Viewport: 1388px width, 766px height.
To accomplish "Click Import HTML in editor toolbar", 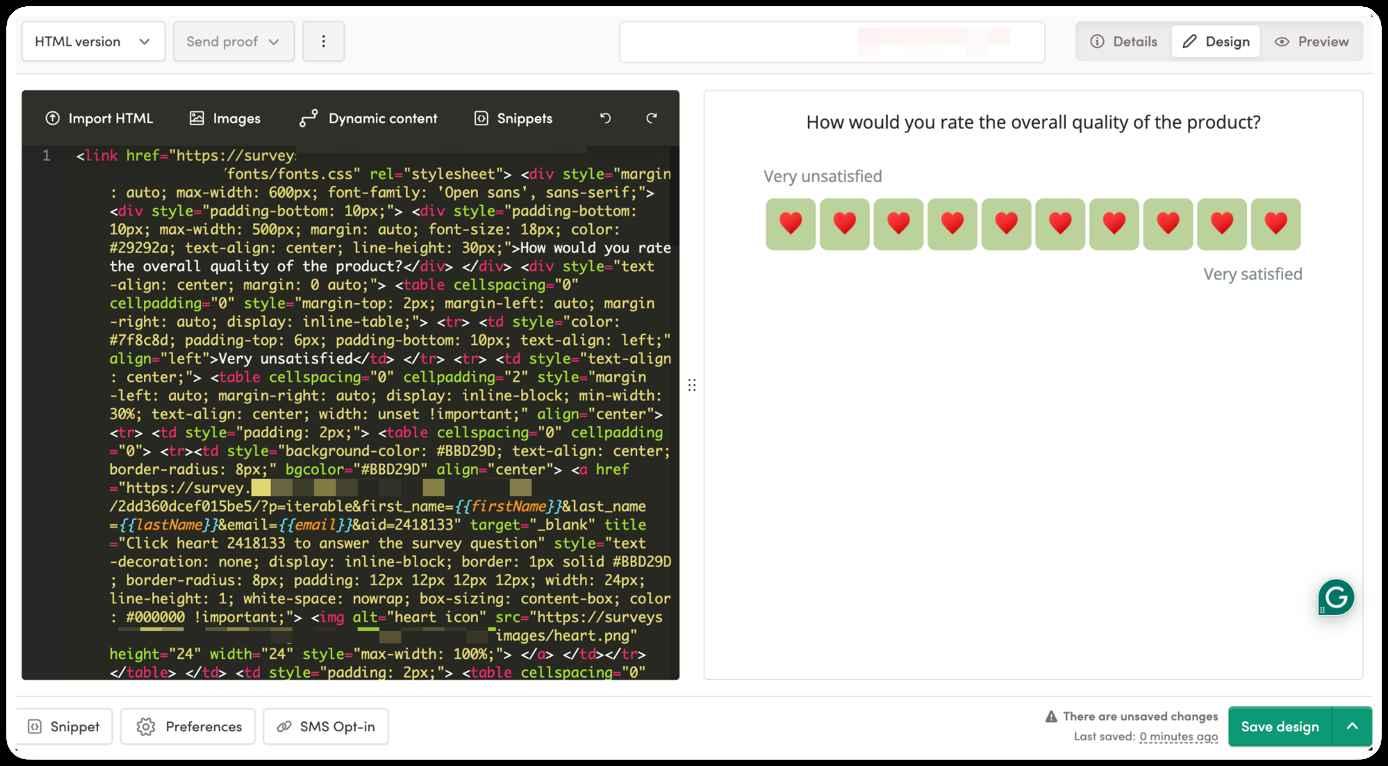I will pos(99,118).
